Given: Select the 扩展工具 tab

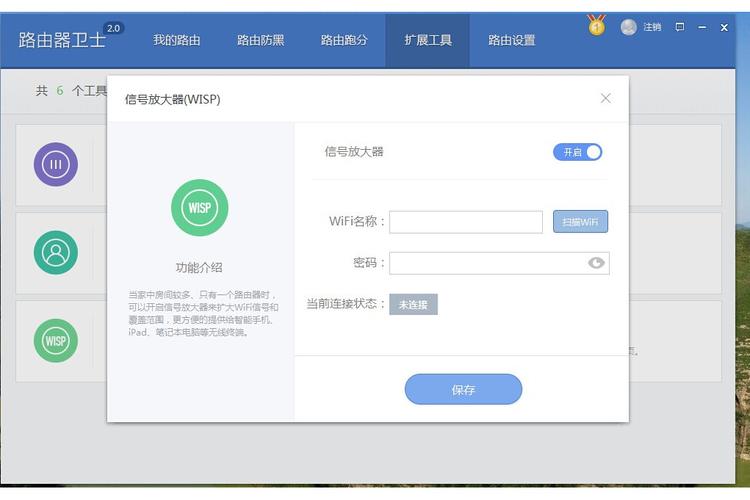Looking at the screenshot, I should tap(428, 41).
